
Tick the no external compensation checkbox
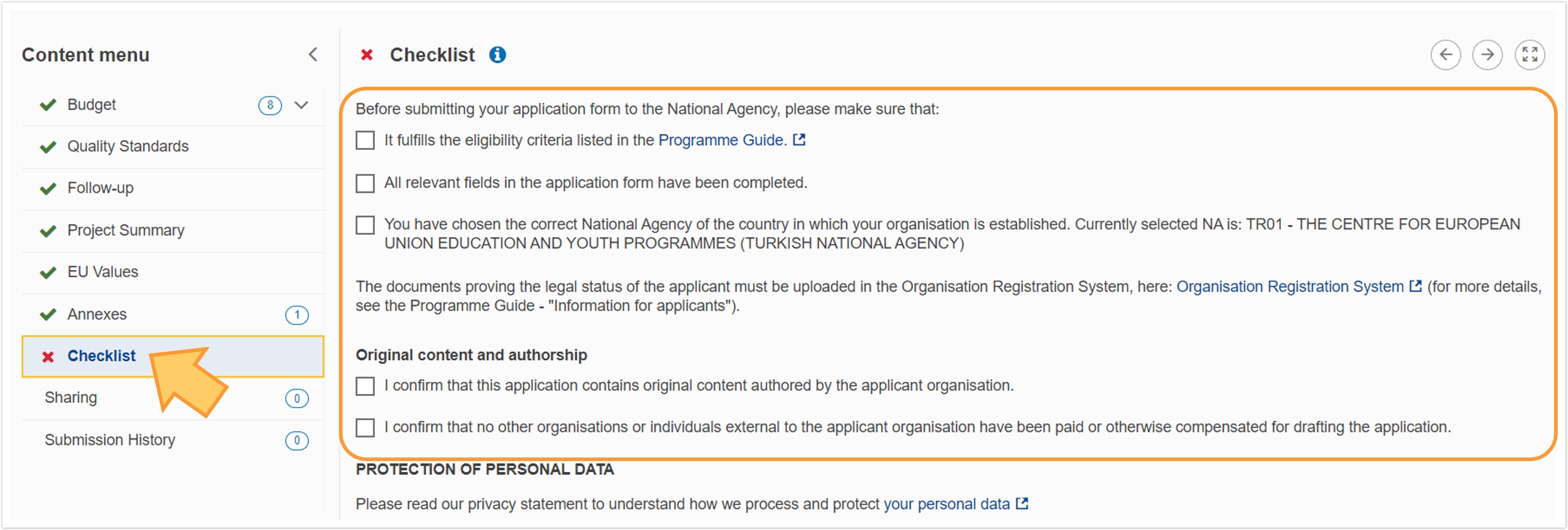click(365, 428)
